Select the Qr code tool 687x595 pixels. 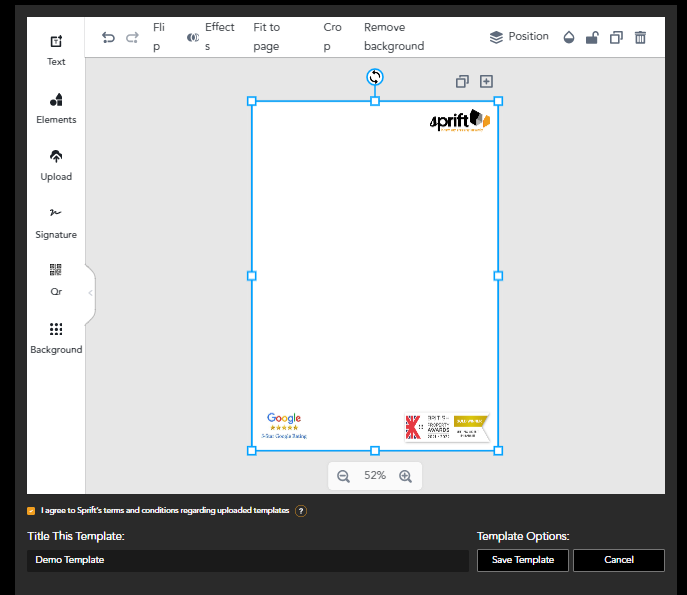56,279
